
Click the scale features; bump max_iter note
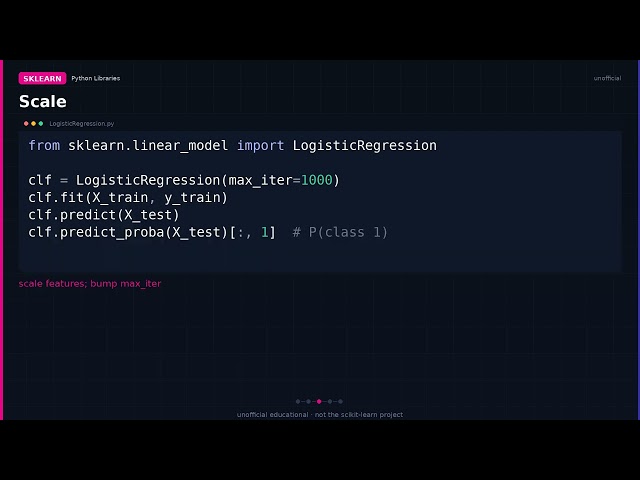click(90, 284)
